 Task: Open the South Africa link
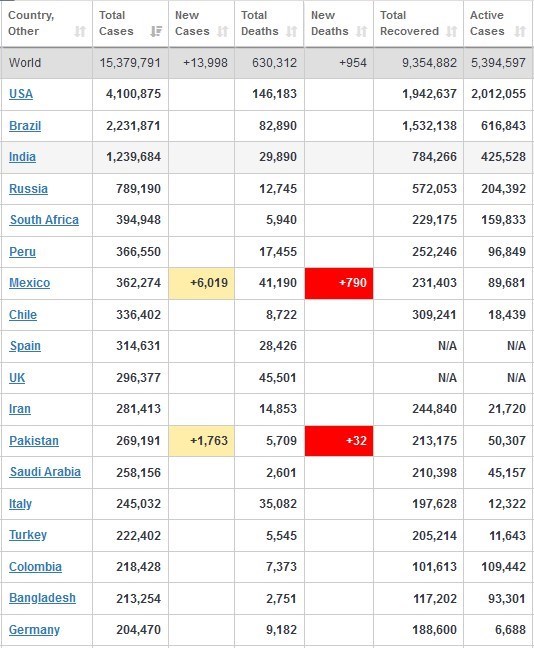(x=44, y=220)
